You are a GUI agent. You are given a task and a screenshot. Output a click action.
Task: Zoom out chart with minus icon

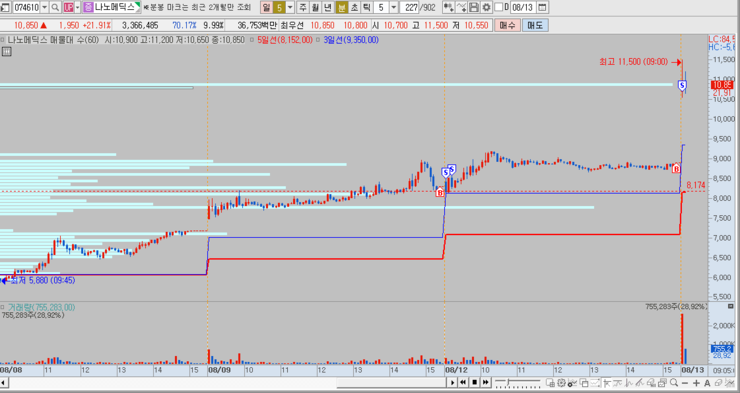685,383
